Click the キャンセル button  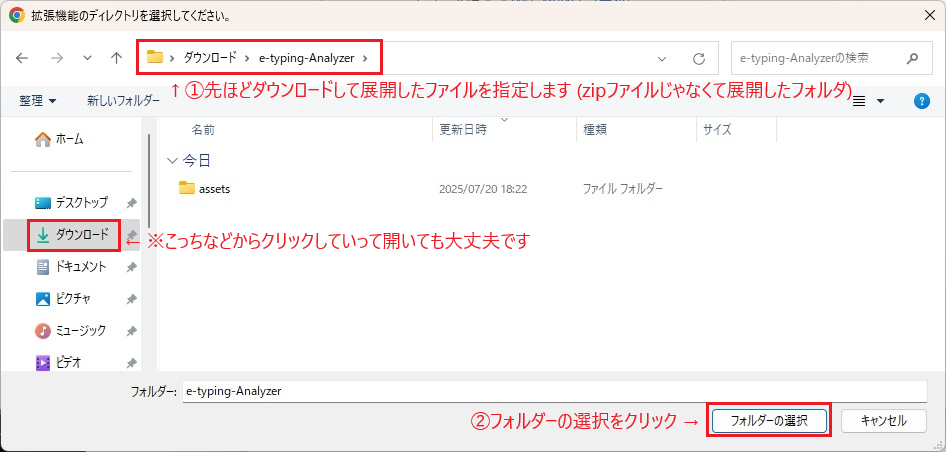884,421
